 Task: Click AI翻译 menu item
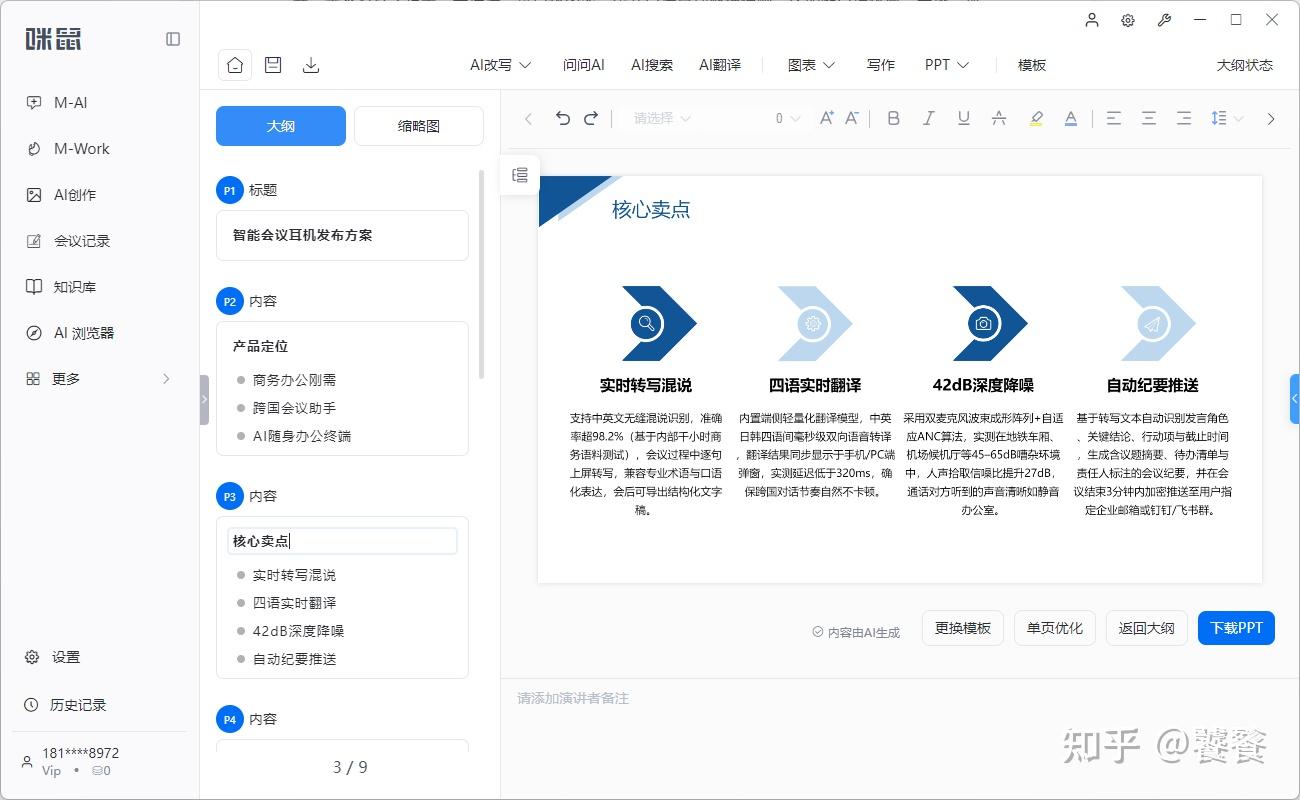click(720, 65)
